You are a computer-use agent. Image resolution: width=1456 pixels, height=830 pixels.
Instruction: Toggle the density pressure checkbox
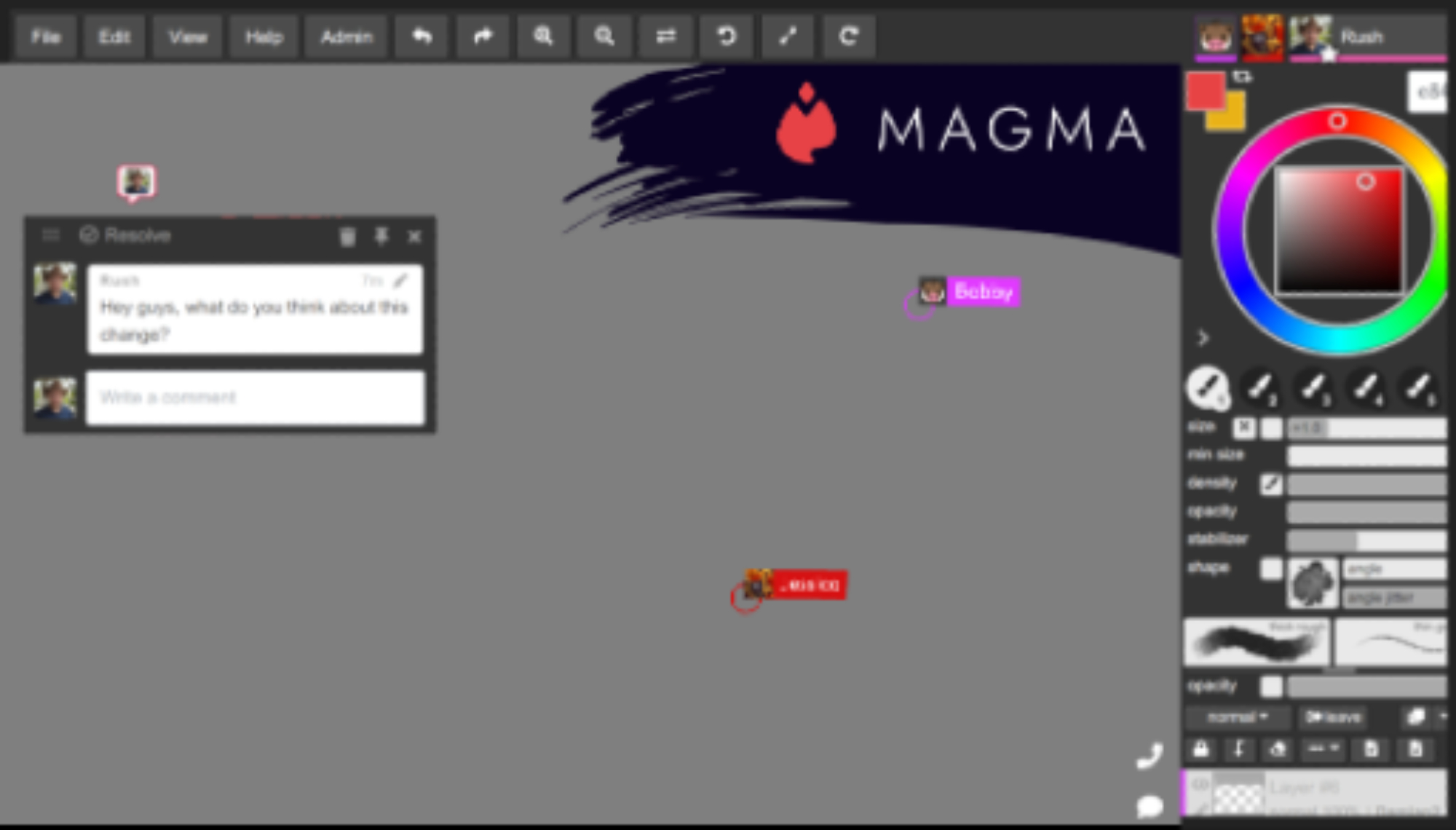click(1271, 483)
